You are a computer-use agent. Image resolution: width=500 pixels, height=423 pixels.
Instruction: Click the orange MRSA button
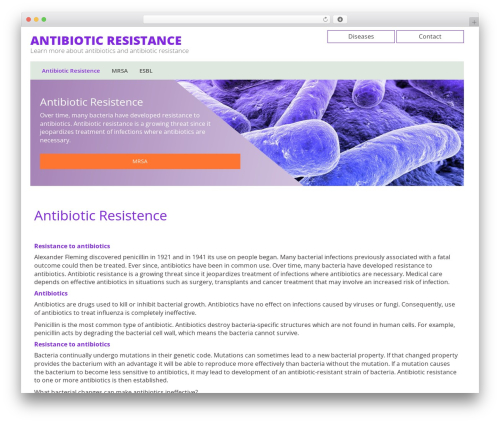[140, 161]
